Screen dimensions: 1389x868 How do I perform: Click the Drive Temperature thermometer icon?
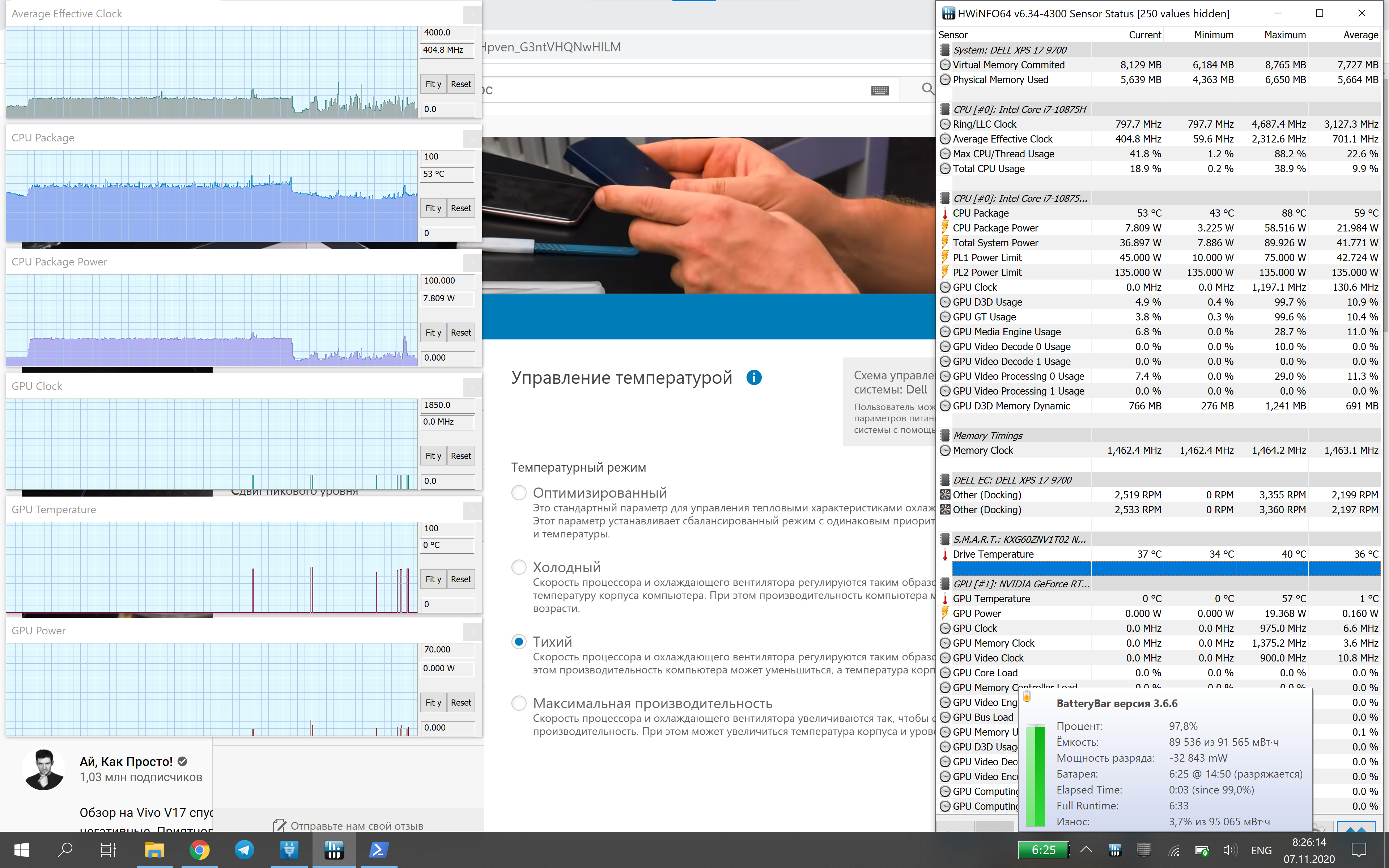(945, 554)
